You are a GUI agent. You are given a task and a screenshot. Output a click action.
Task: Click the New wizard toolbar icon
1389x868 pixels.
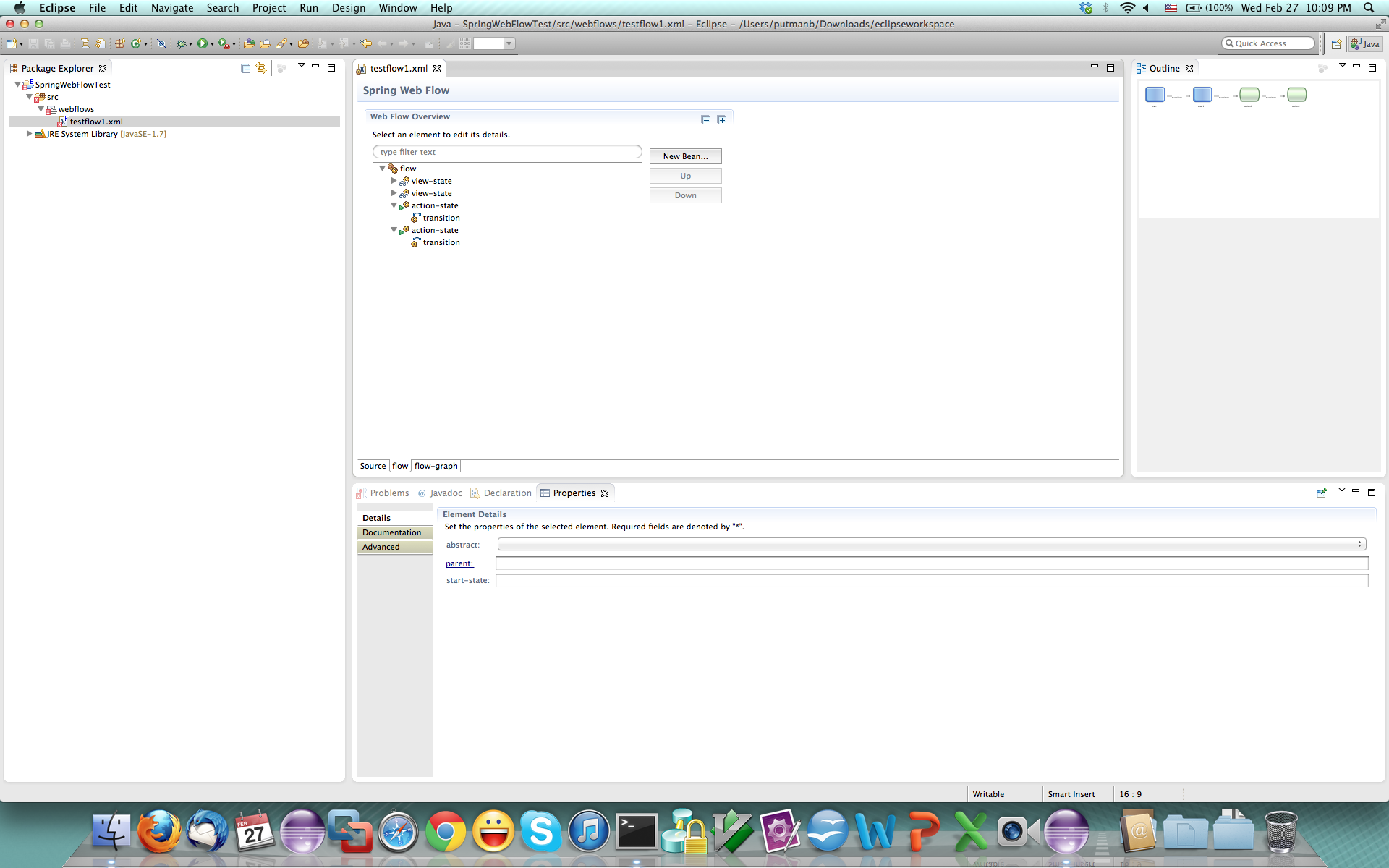12,44
